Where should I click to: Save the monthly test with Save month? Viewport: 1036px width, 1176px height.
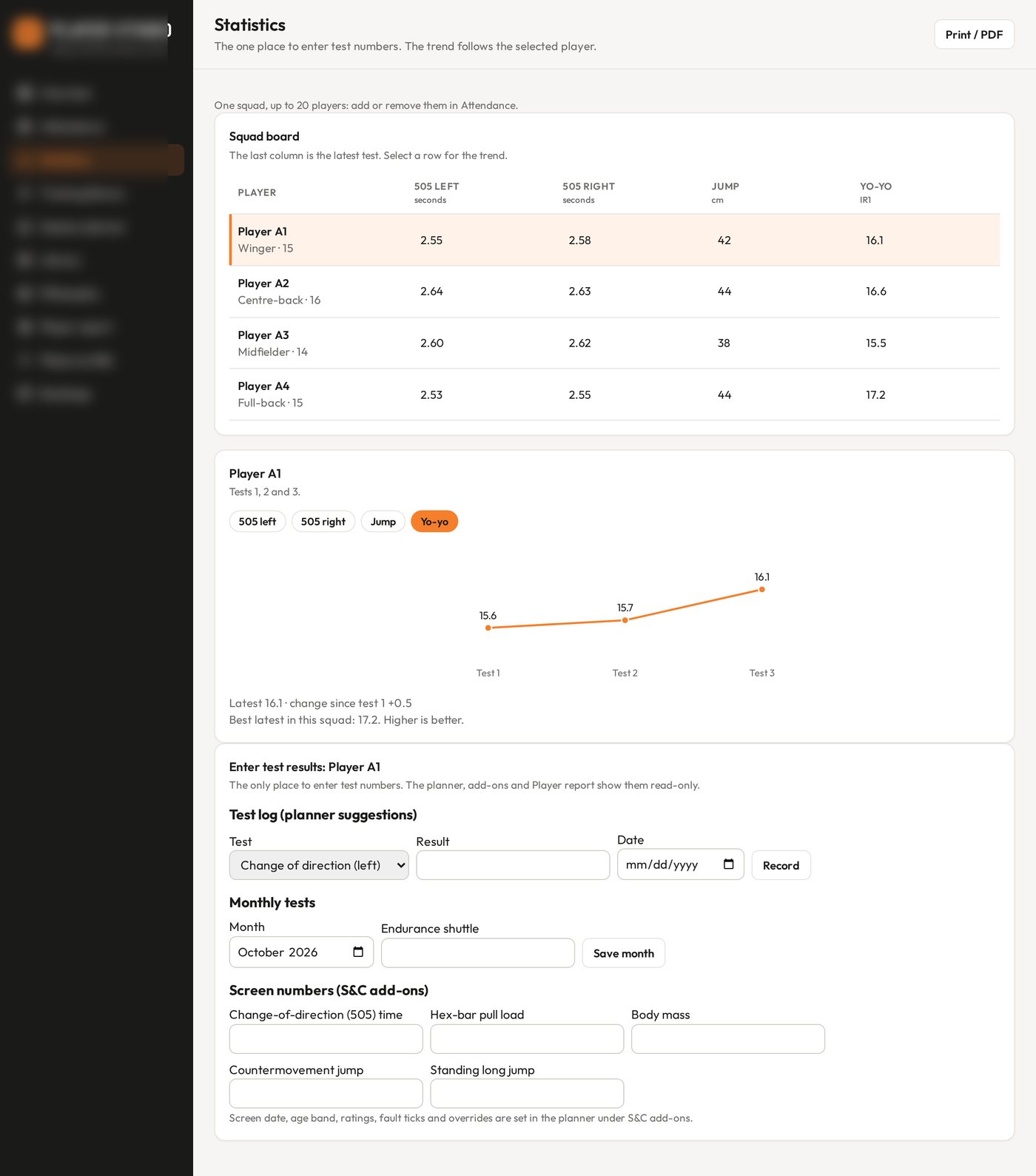pyautogui.click(x=624, y=953)
